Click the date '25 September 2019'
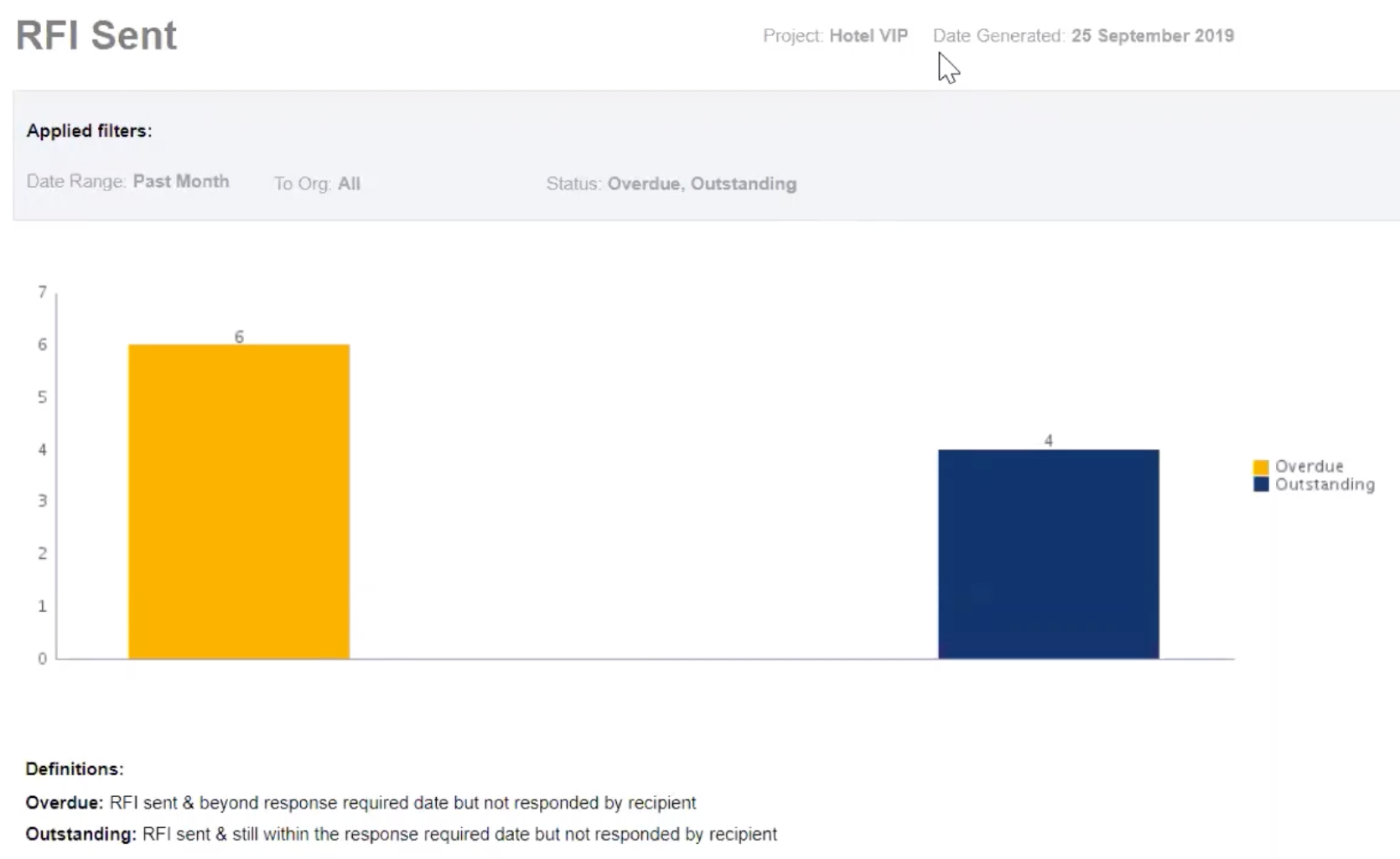Viewport: 1400px width, 859px height. (x=1153, y=36)
